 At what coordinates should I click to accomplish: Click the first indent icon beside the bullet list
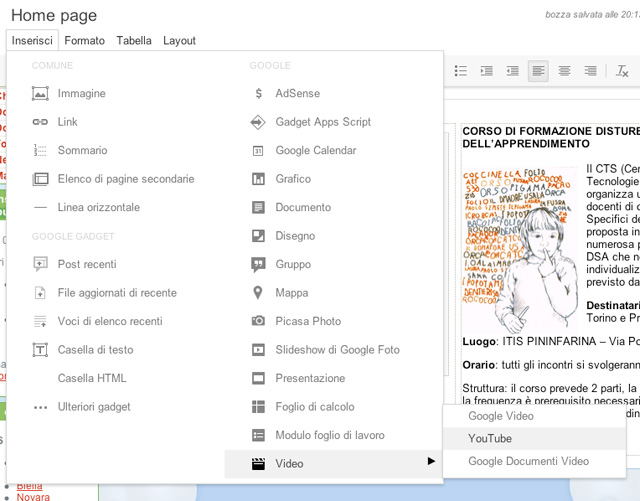point(487,71)
